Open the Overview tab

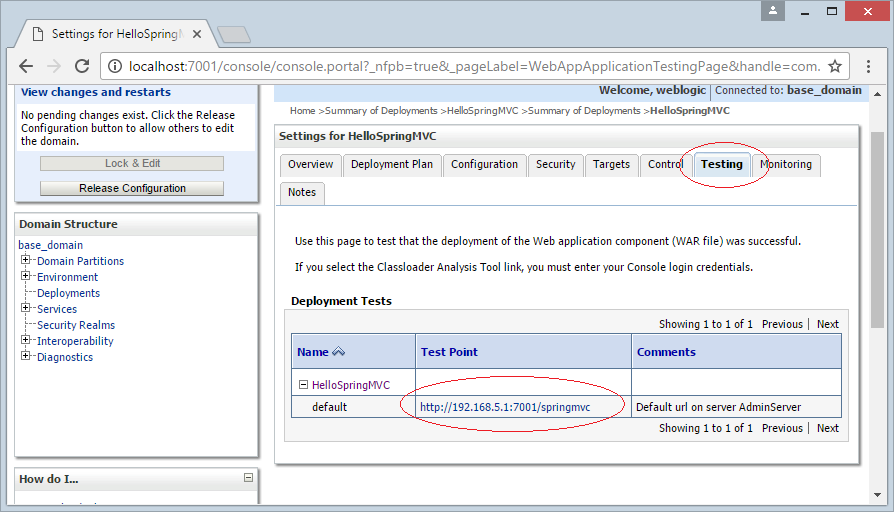(x=311, y=165)
